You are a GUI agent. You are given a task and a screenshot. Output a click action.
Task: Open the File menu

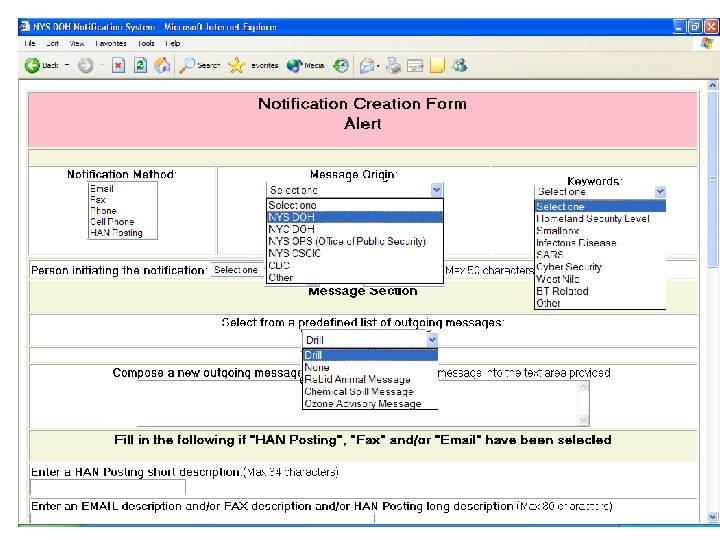(29, 44)
